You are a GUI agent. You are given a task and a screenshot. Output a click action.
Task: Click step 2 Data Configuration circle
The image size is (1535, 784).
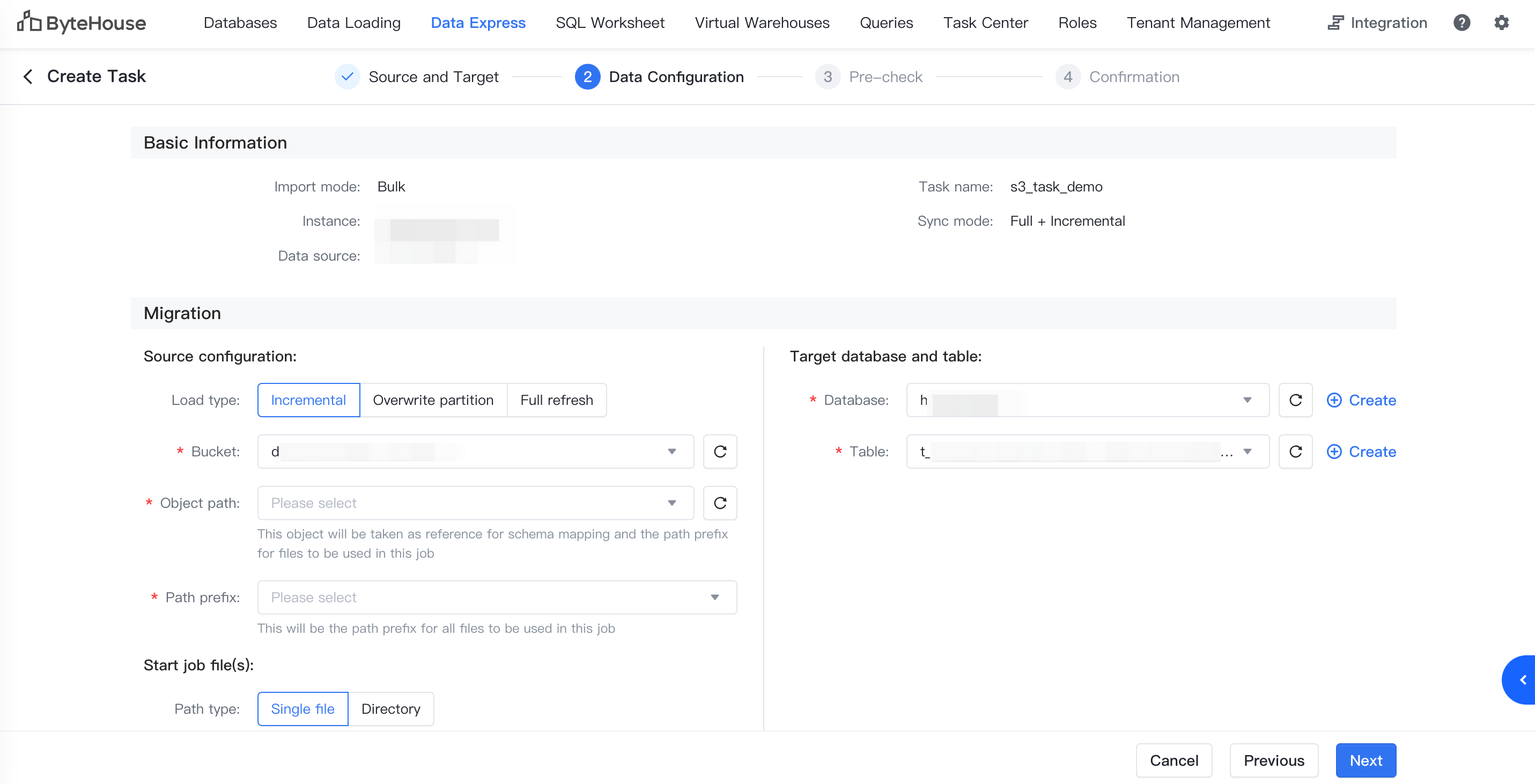(x=587, y=77)
